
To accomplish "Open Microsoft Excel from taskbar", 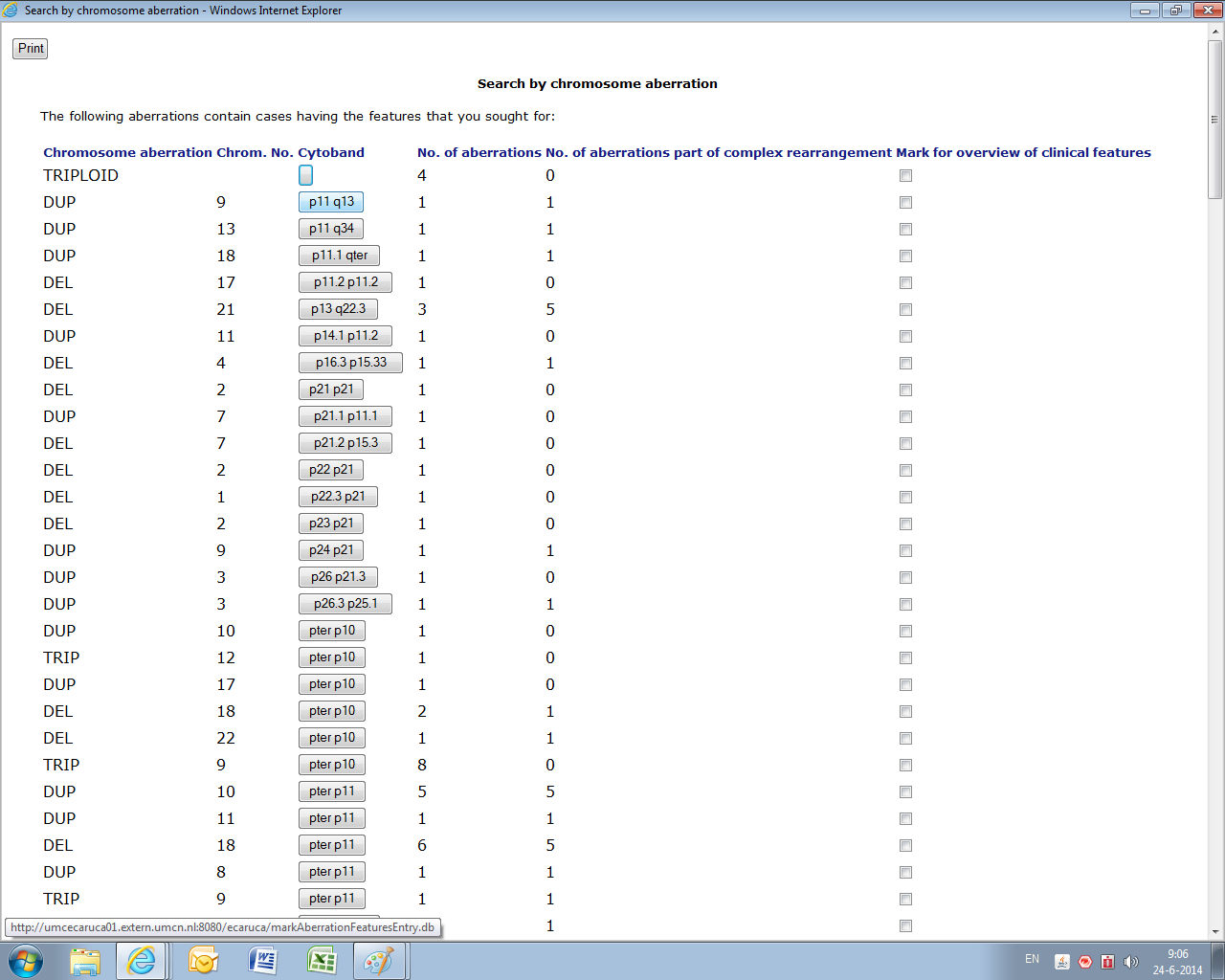I will click(x=322, y=961).
